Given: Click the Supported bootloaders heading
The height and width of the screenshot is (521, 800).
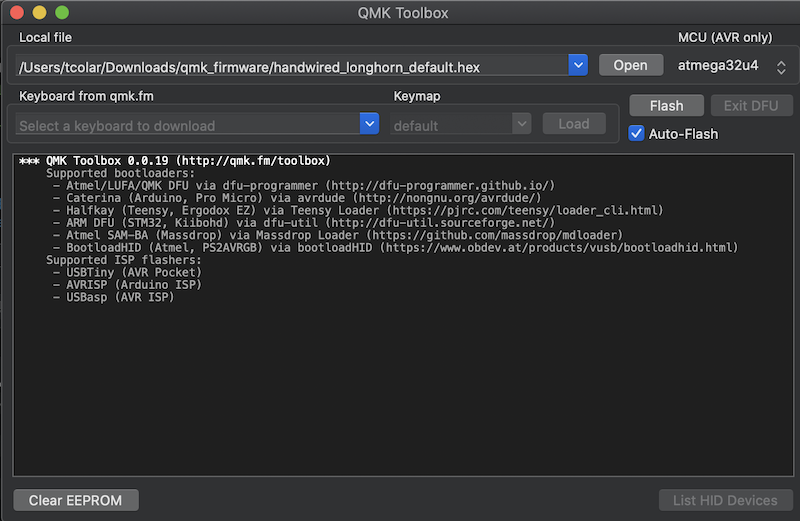Looking at the screenshot, I should coord(120,173).
